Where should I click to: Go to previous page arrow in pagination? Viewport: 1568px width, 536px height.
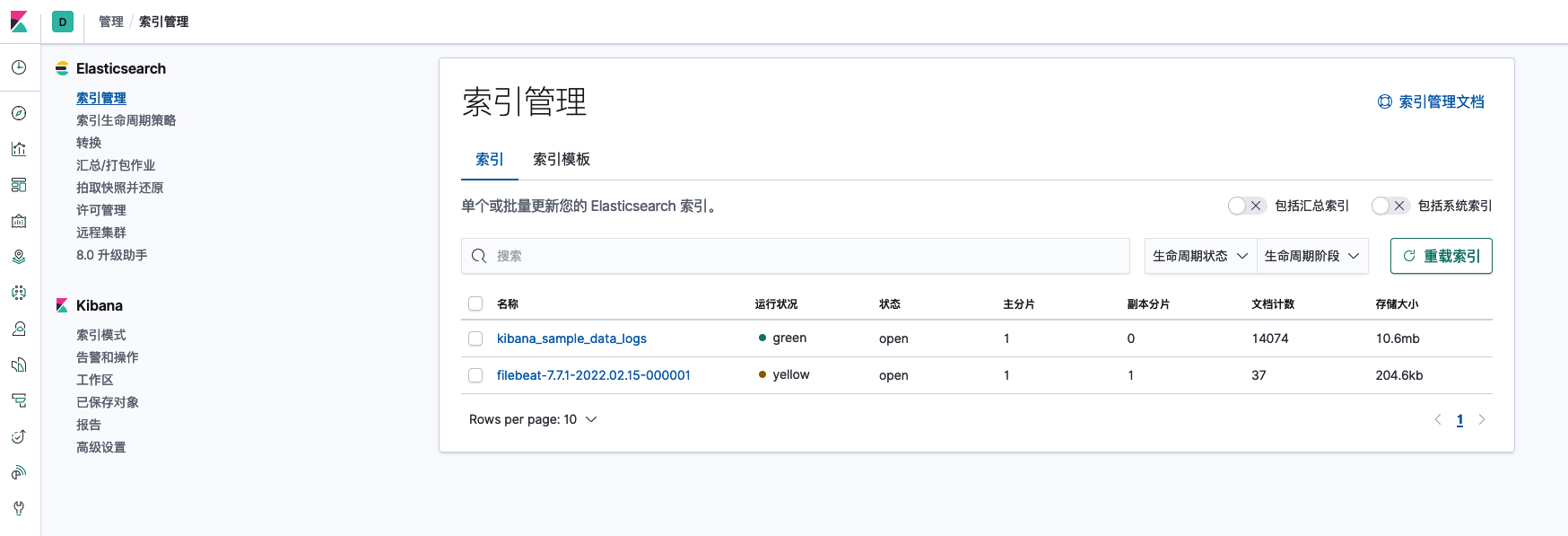(1438, 419)
